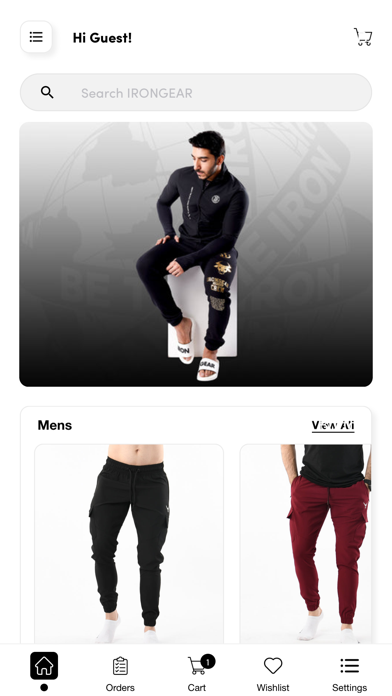
Task: Go to Home via the house icon
Action: [44, 665]
